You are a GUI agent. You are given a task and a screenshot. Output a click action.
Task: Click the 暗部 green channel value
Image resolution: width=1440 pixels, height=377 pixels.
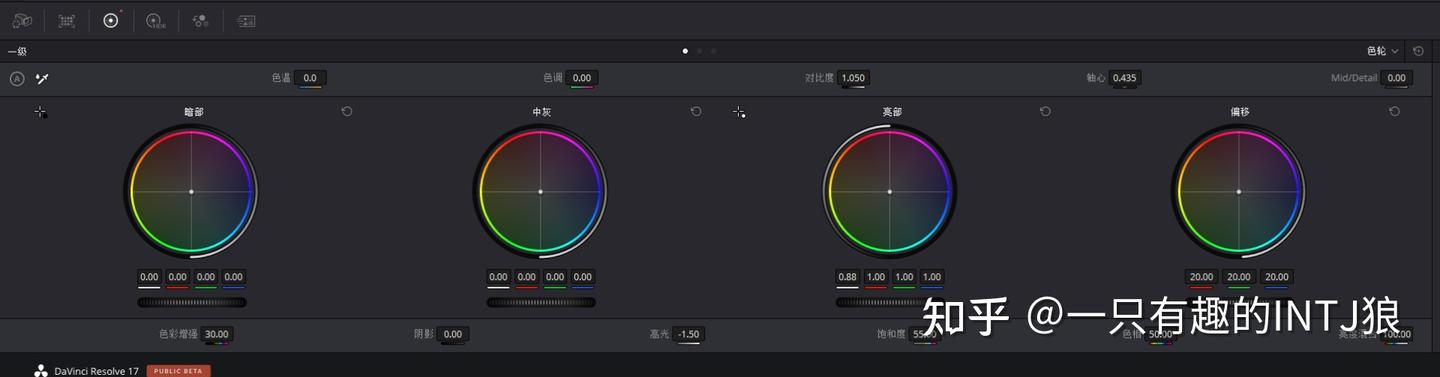(205, 277)
